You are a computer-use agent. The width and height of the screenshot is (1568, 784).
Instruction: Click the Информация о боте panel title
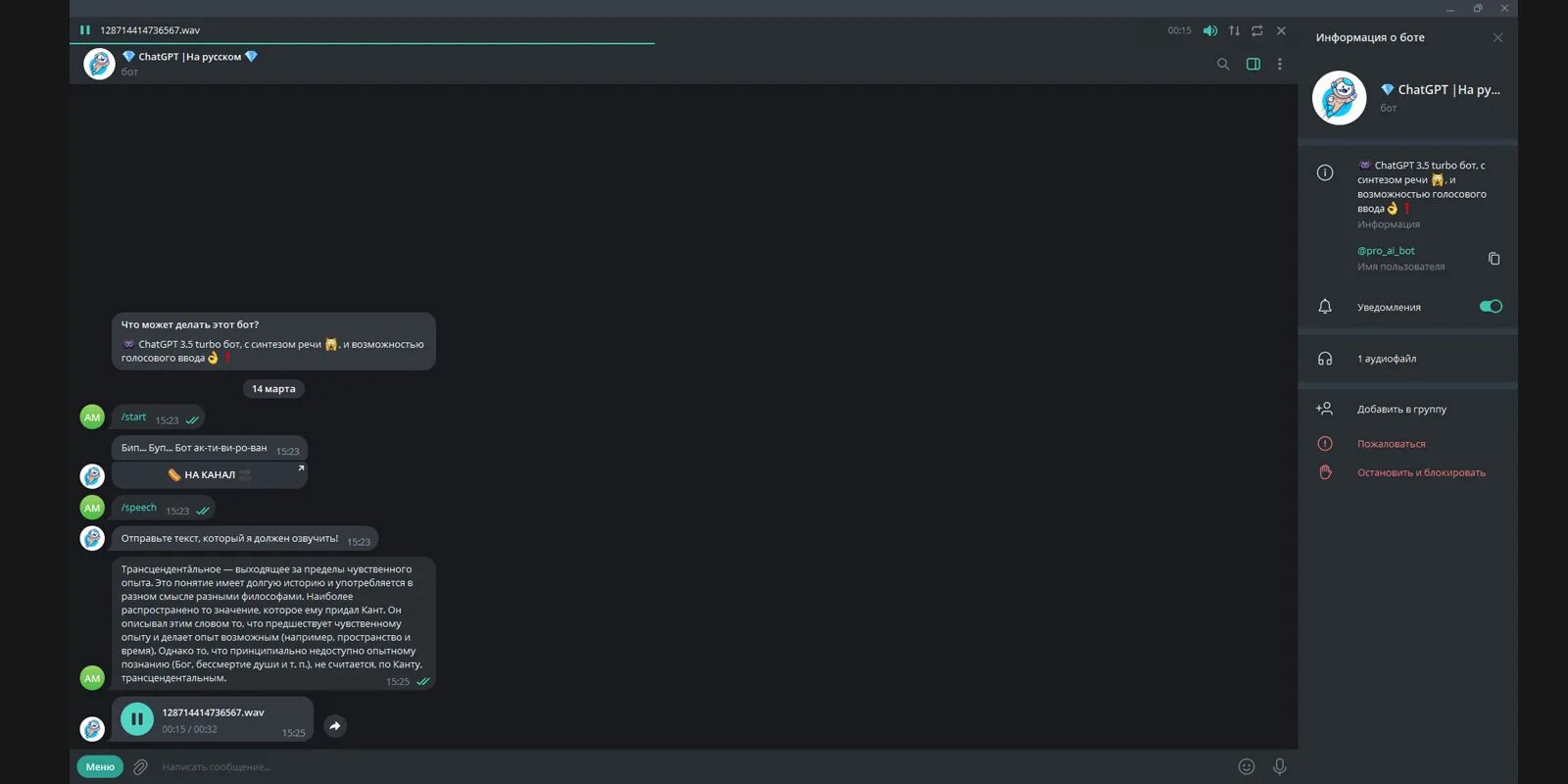1370,37
